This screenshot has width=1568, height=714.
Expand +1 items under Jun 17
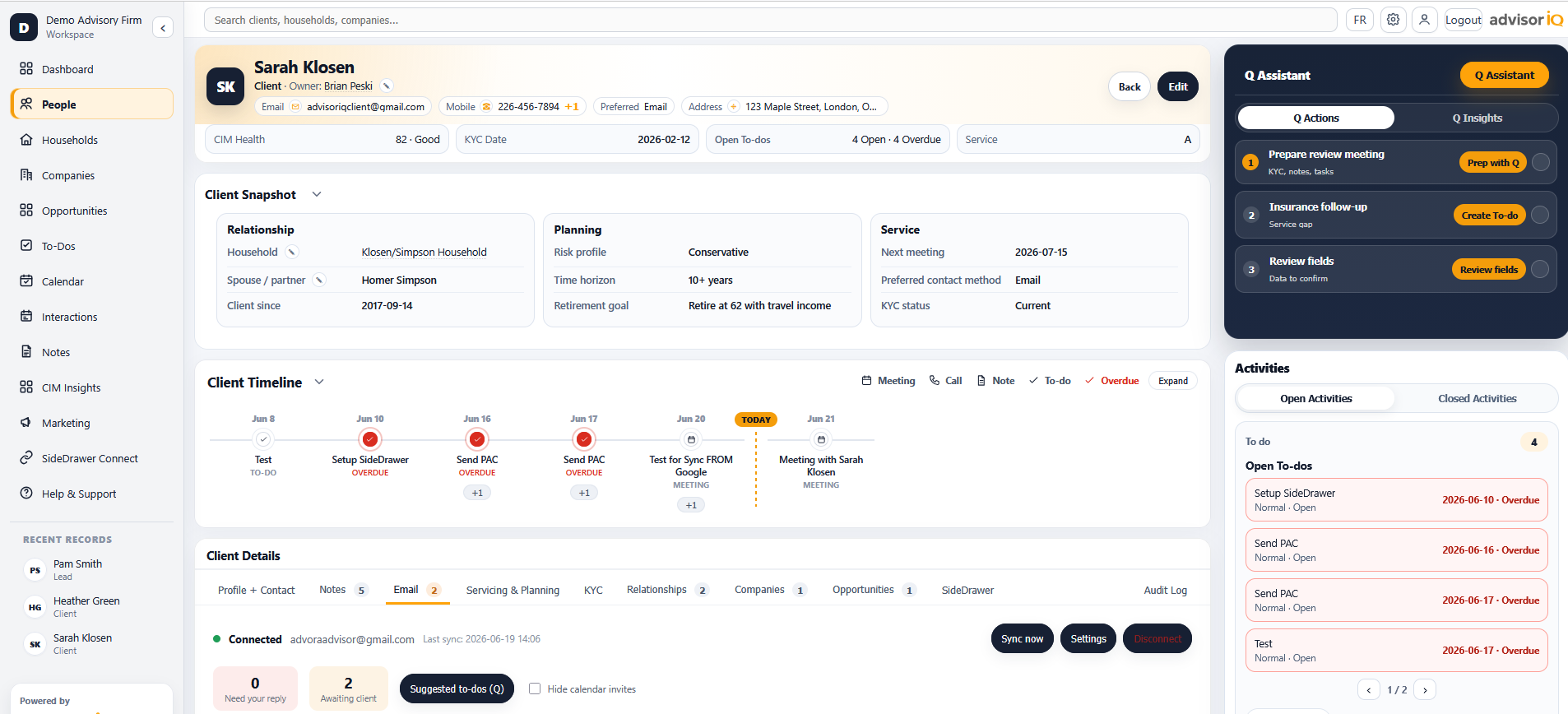[x=584, y=493]
